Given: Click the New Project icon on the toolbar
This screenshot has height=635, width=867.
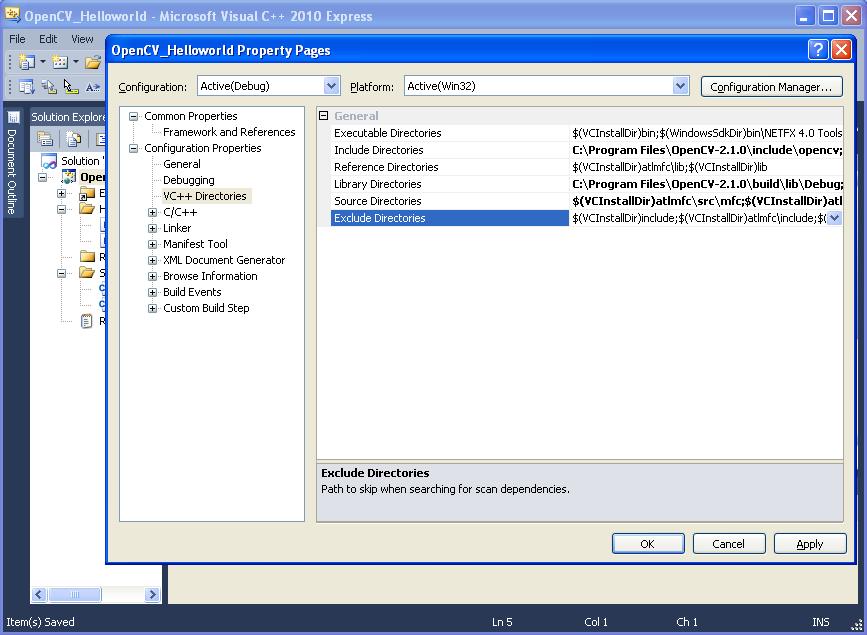Looking at the screenshot, I should click(x=26, y=62).
